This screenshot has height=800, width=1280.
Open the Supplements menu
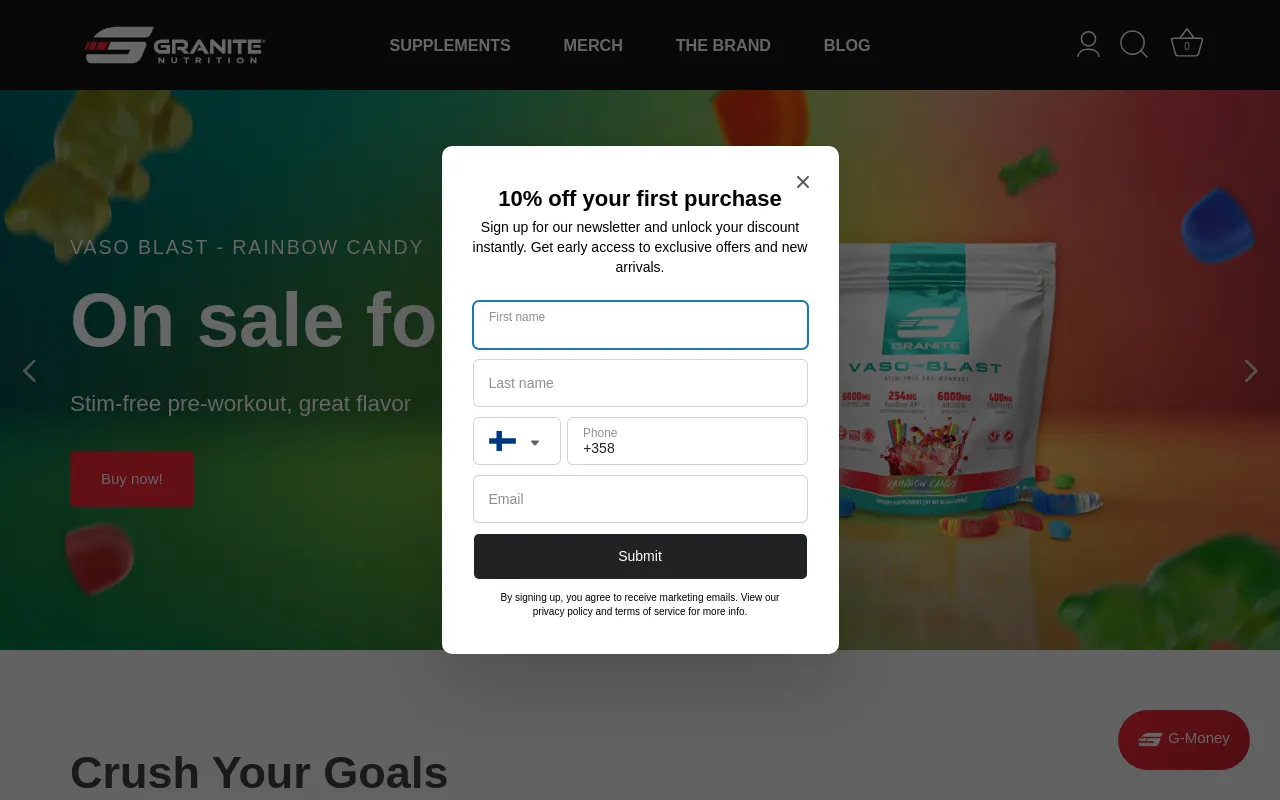pos(450,45)
